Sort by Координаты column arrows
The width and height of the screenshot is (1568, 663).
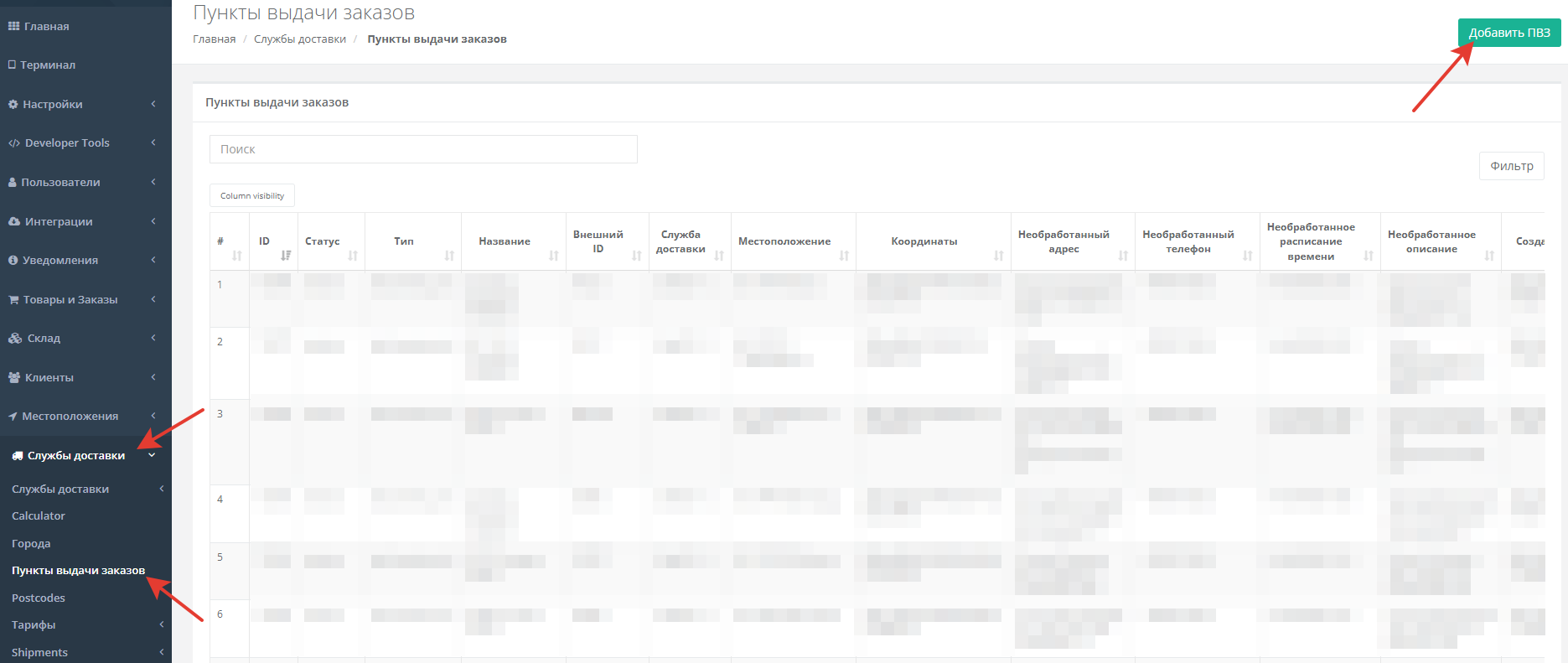pyautogui.click(x=999, y=256)
